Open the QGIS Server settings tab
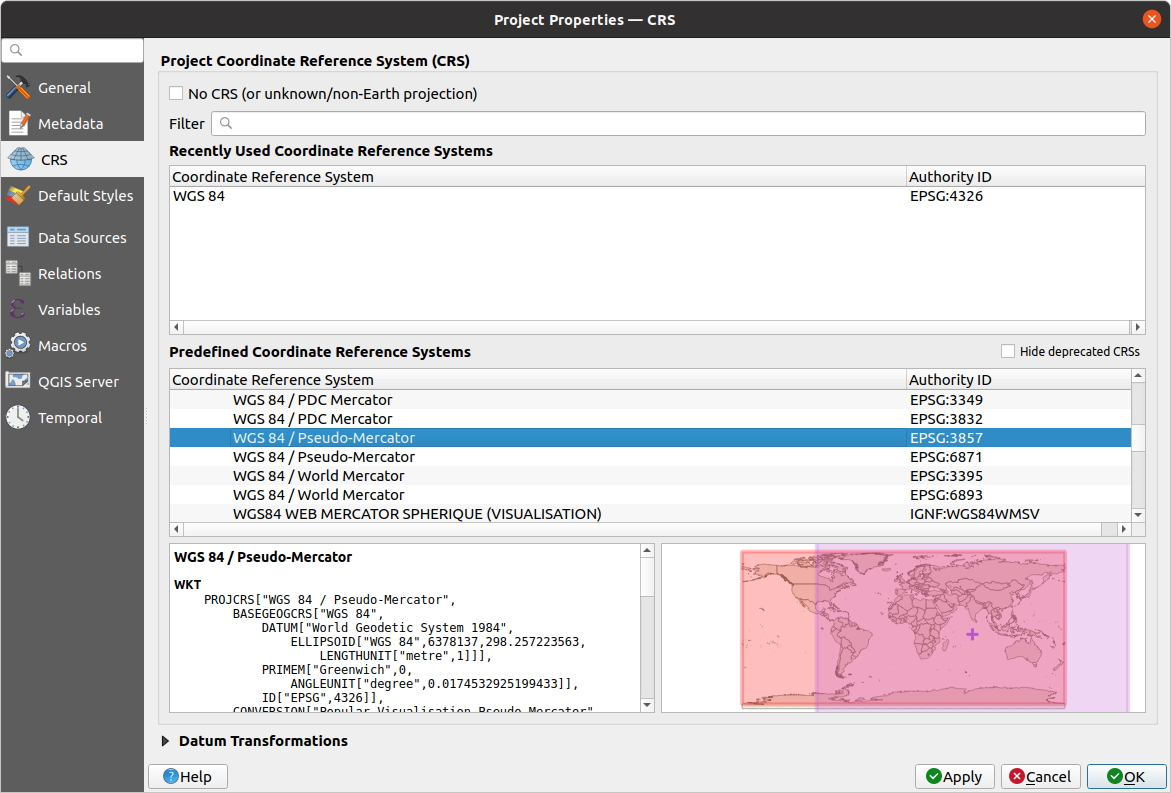 point(78,382)
